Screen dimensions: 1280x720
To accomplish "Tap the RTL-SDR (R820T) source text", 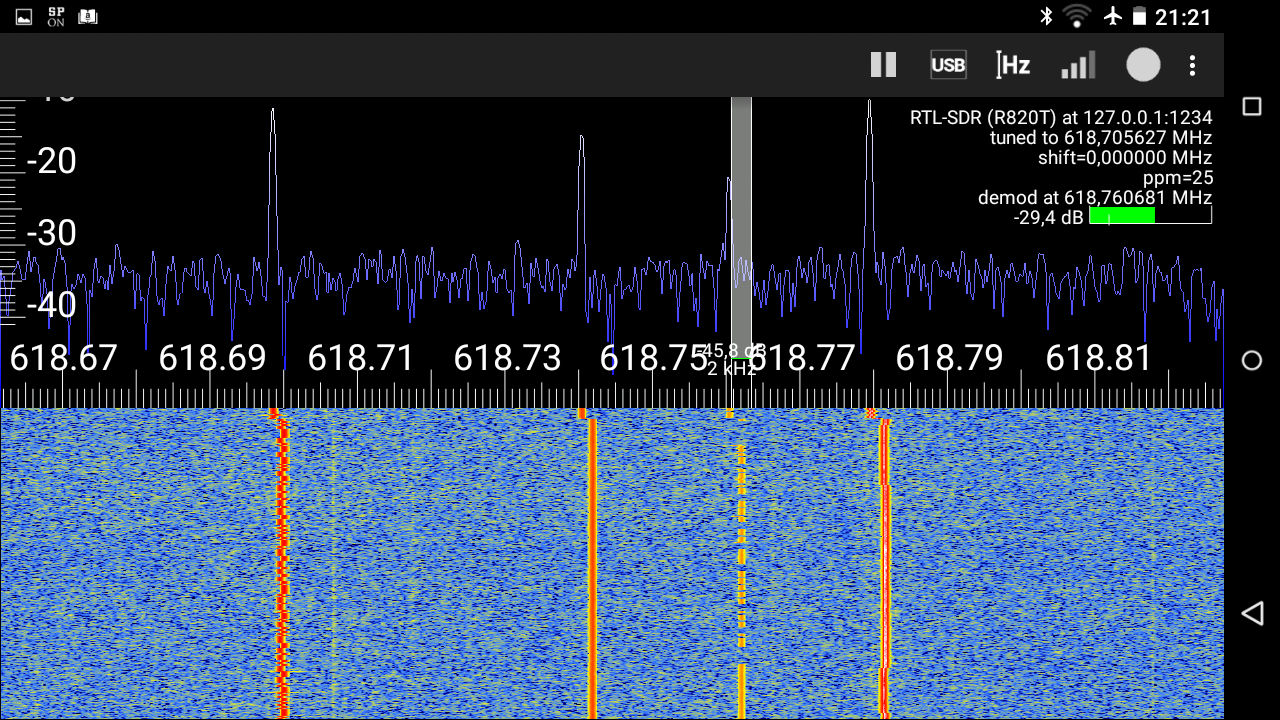I will [1061, 117].
